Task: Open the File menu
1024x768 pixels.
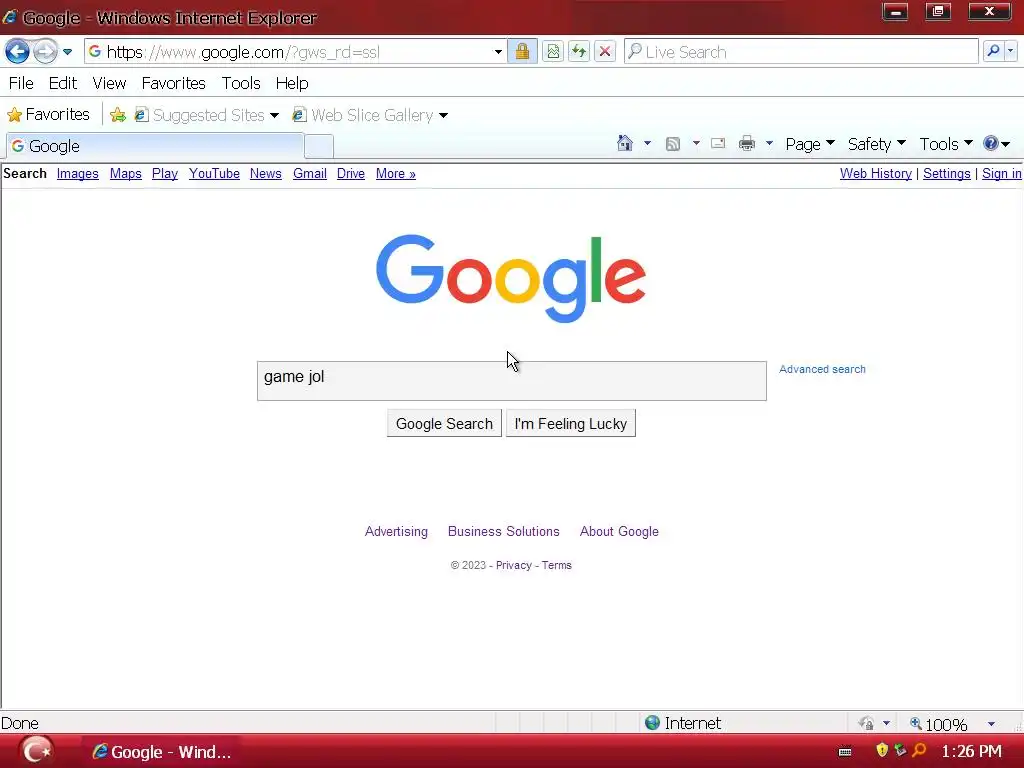Action: (x=21, y=84)
